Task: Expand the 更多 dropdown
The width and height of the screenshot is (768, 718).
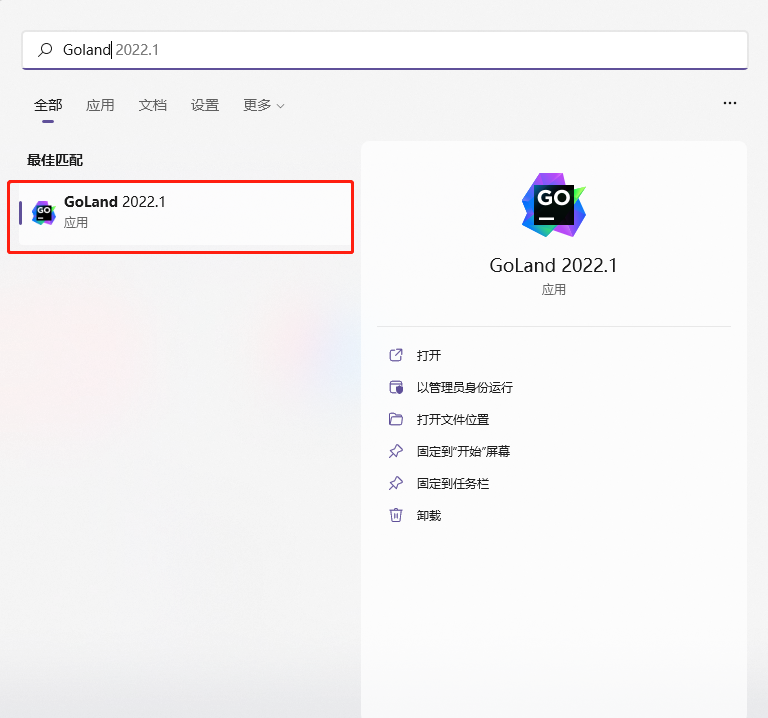Action: (x=264, y=105)
